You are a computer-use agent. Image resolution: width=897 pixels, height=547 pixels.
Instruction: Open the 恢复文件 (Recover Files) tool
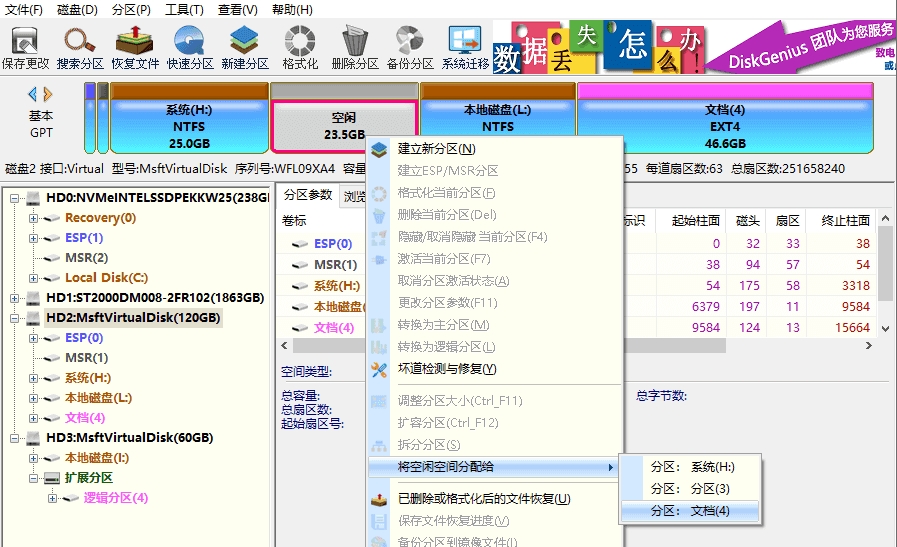[x=135, y=46]
